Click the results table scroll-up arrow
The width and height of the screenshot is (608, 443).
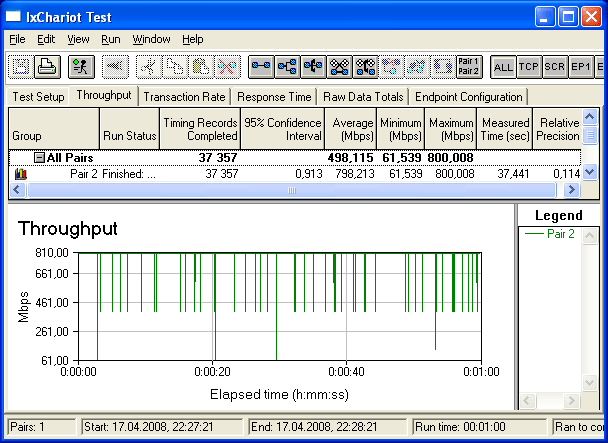[x=590, y=116]
